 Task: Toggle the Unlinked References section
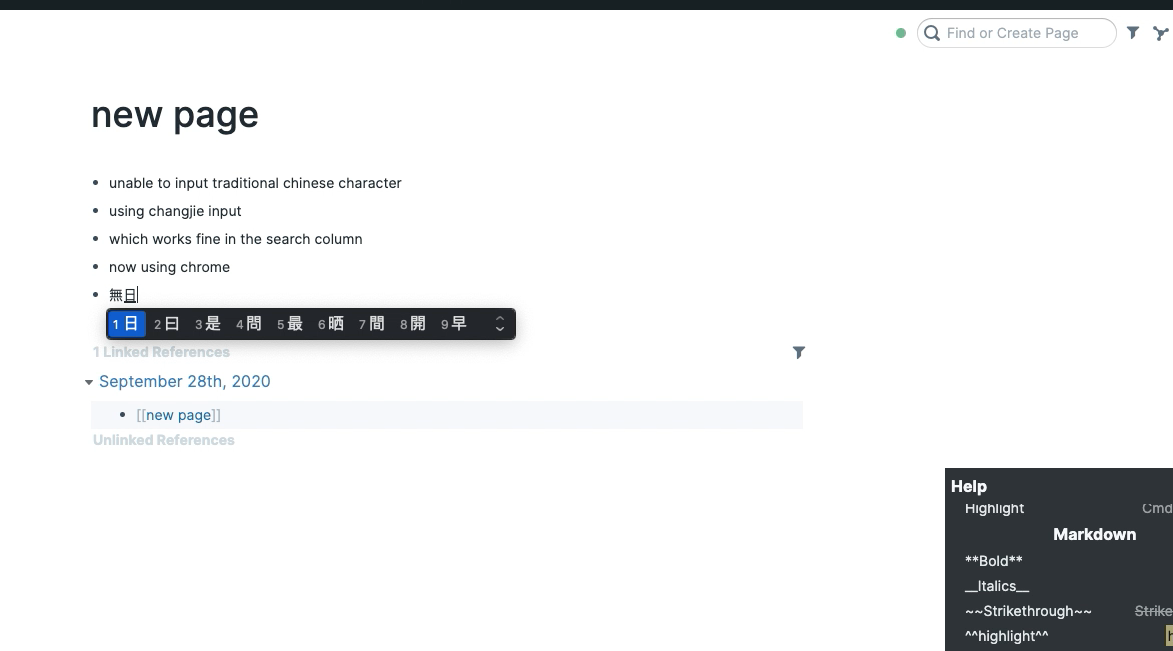(163, 440)
